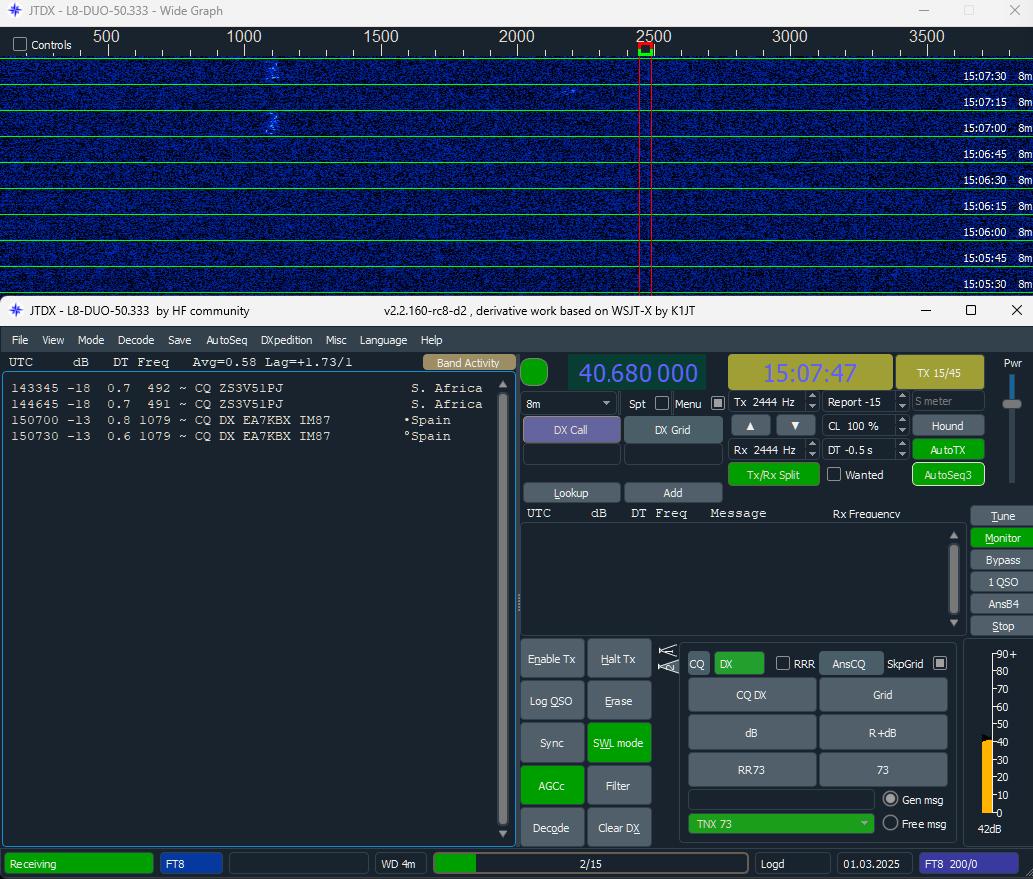Tick the Wanted checkbox
1033x879 pixels.
click(834, 474)
